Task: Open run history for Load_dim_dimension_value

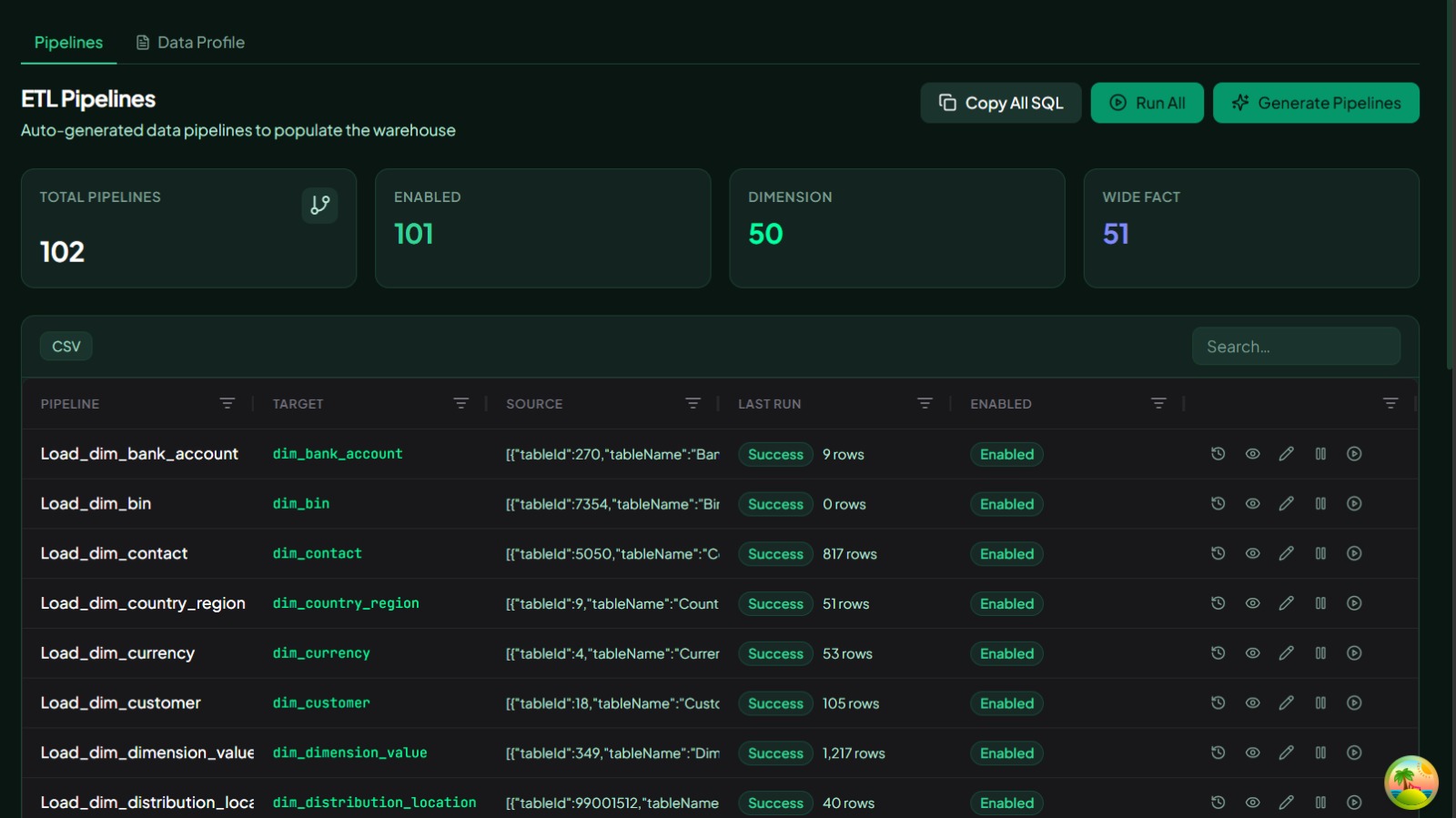Action: coord(1218,752)
